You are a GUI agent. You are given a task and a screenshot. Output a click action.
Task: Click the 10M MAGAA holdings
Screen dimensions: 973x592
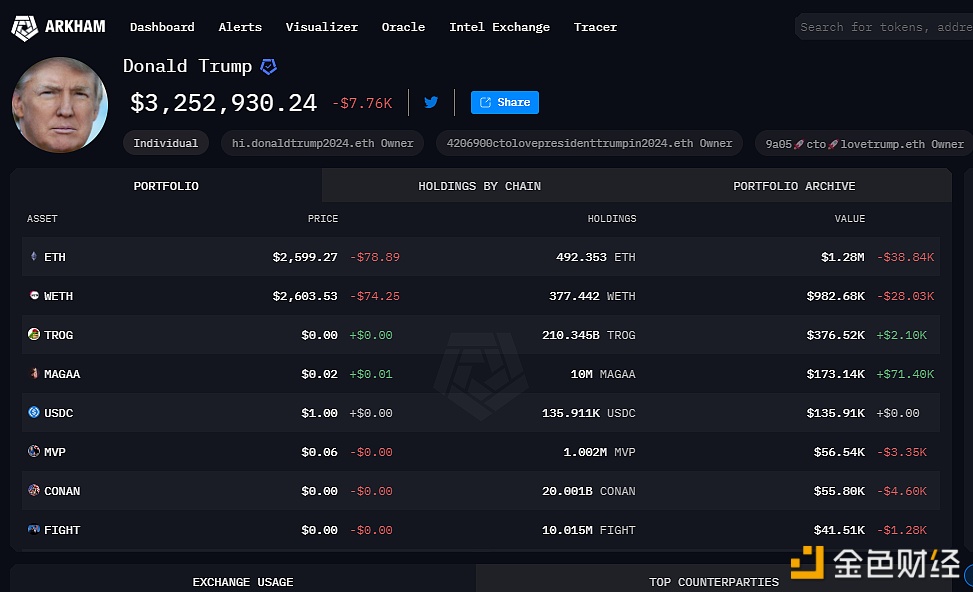pos(603,374)
